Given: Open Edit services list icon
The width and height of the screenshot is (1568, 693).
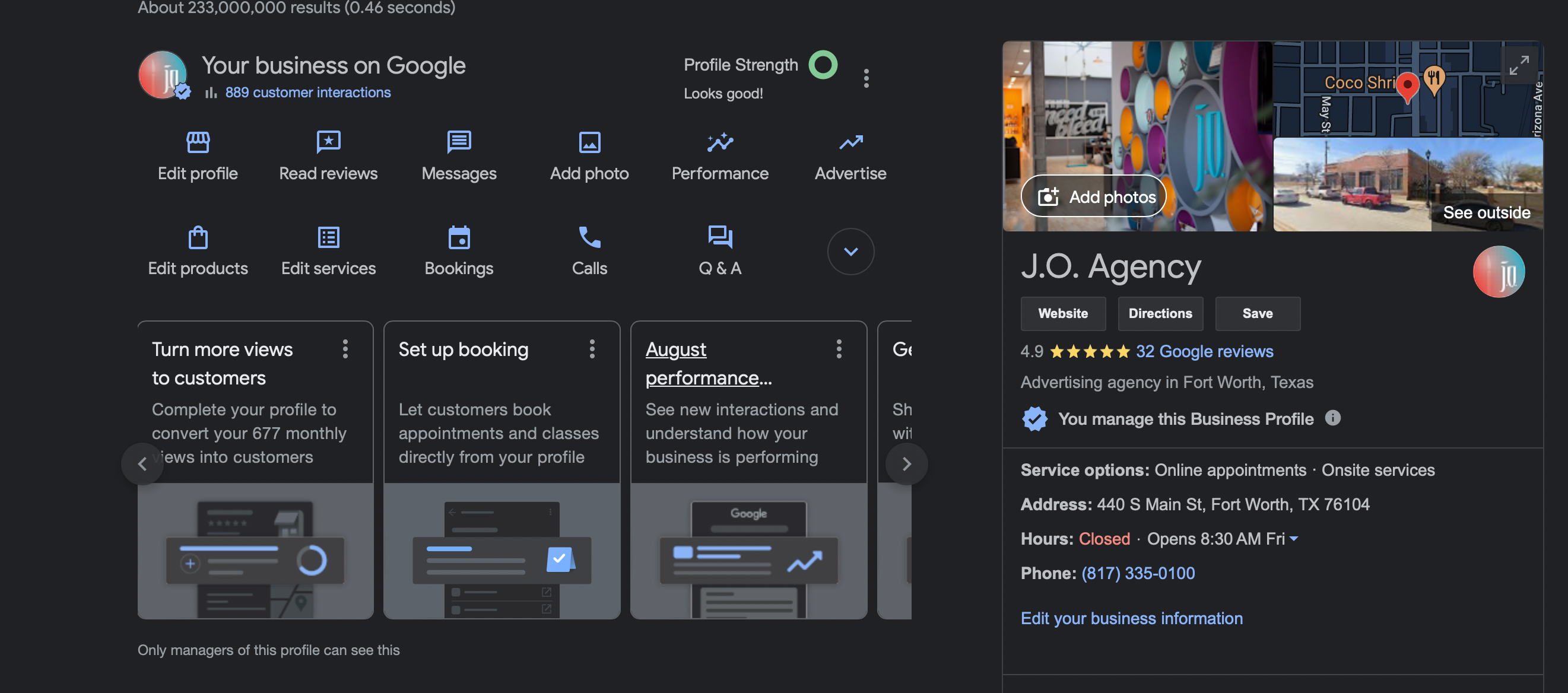Looking at the screenshot, I should pyautogui.click(x=328, y=237).
